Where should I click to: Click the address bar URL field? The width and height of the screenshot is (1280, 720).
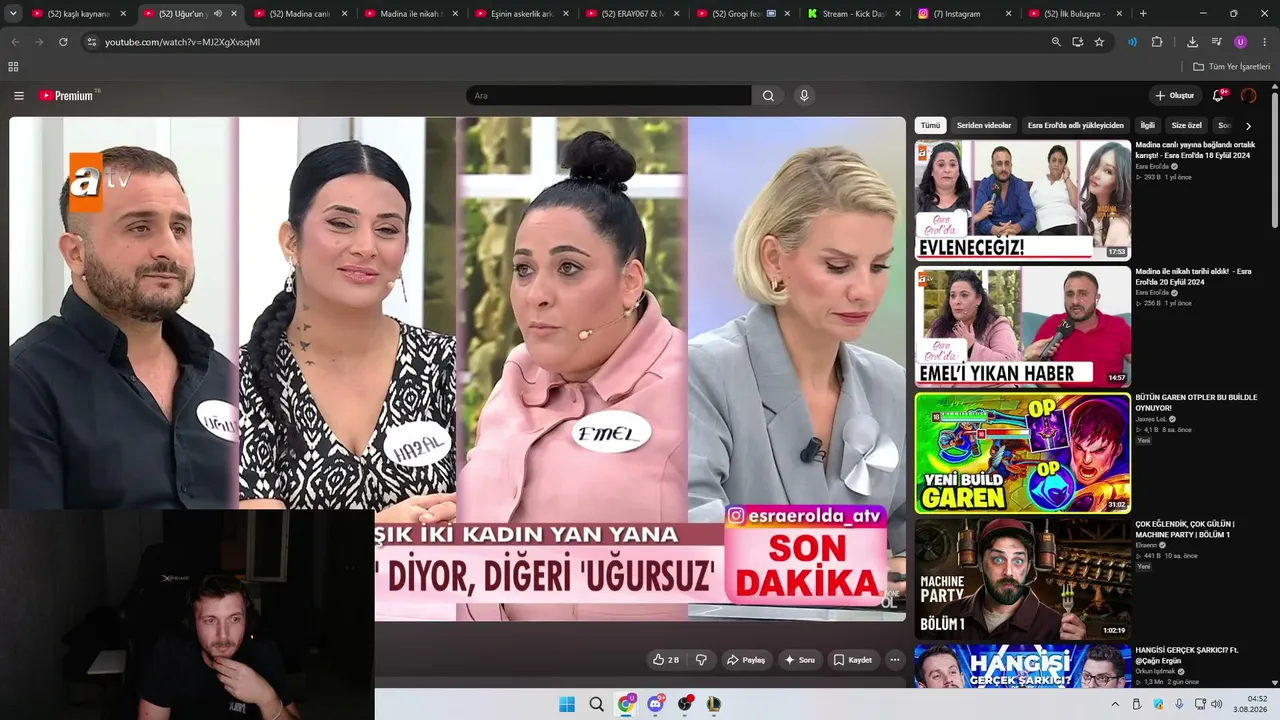560,42
